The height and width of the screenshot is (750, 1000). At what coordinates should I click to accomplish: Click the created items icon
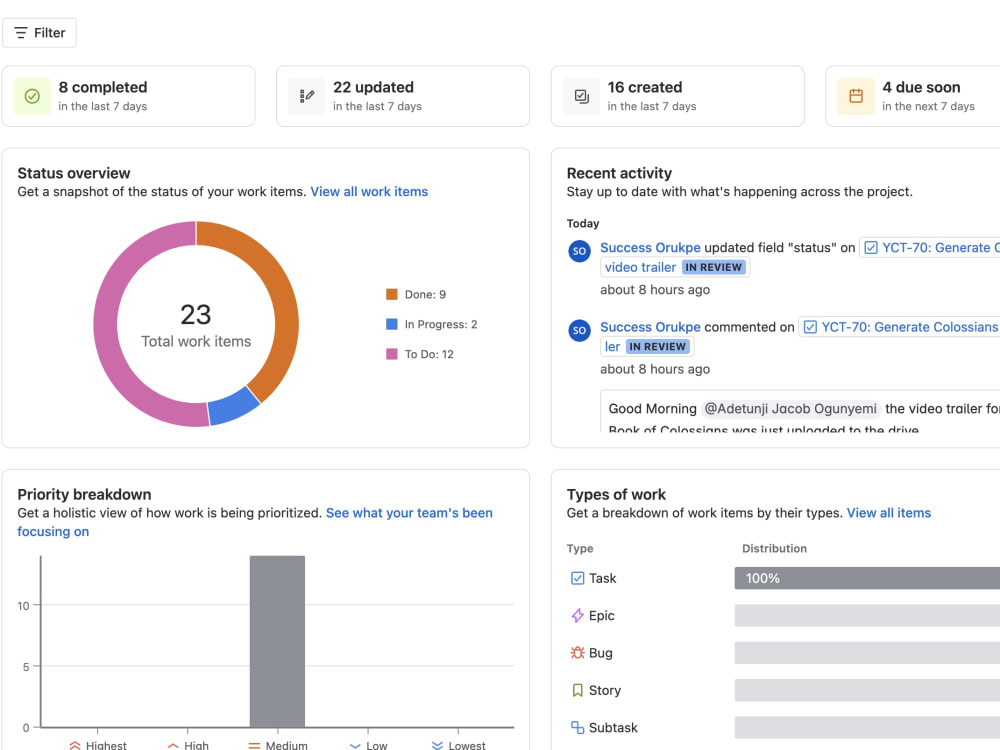[x=582, y=96]
